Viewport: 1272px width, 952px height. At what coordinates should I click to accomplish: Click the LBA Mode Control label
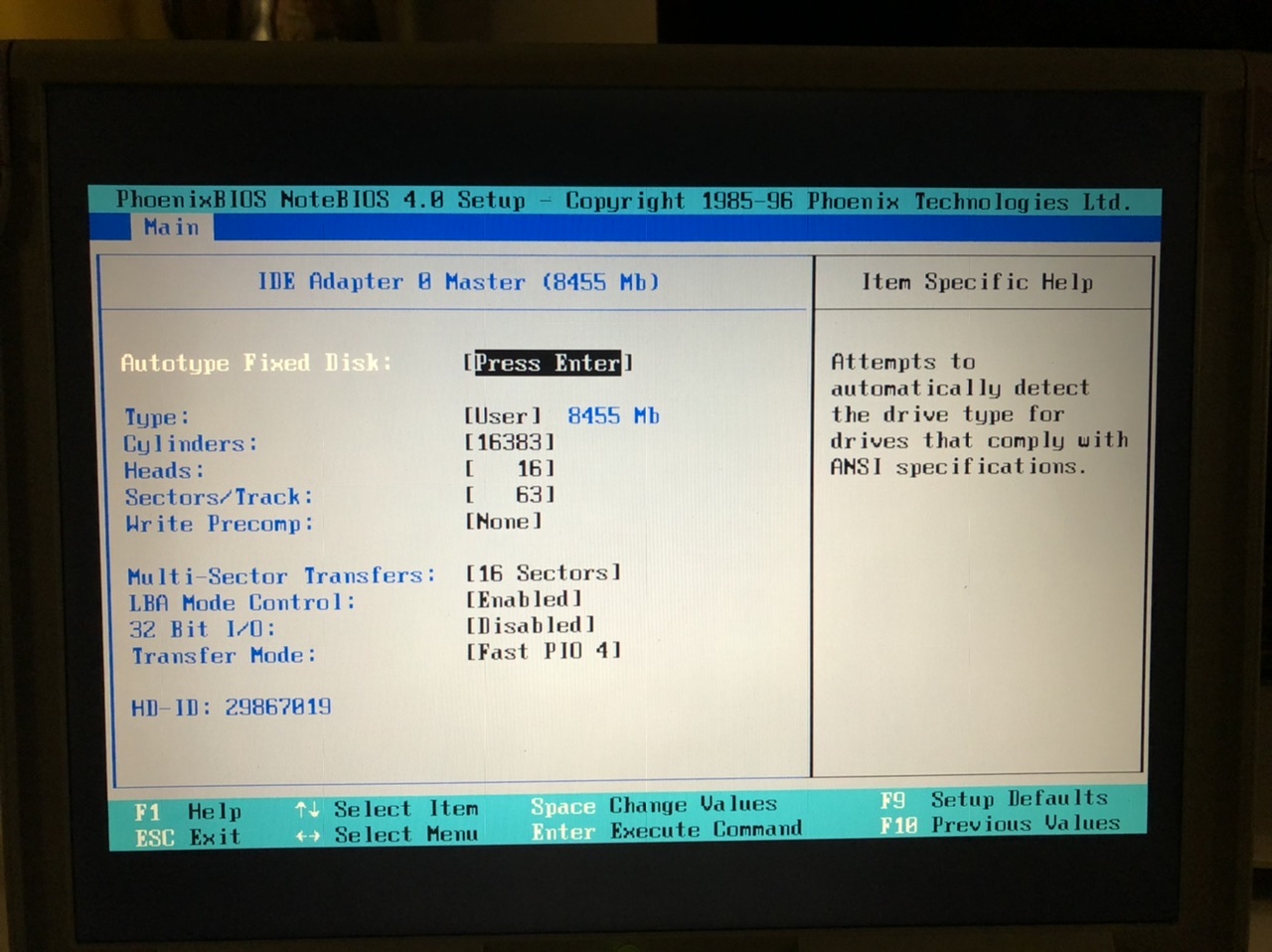(241, 602)
